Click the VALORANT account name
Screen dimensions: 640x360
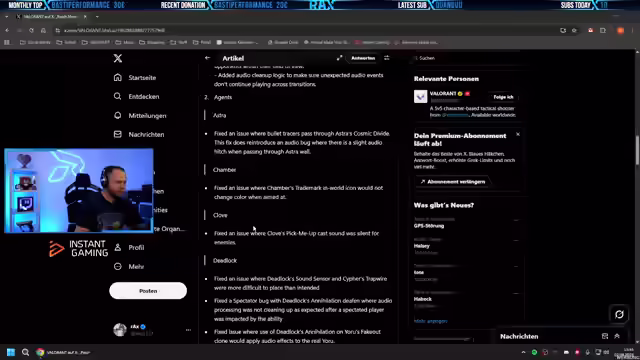click(443, 93)
